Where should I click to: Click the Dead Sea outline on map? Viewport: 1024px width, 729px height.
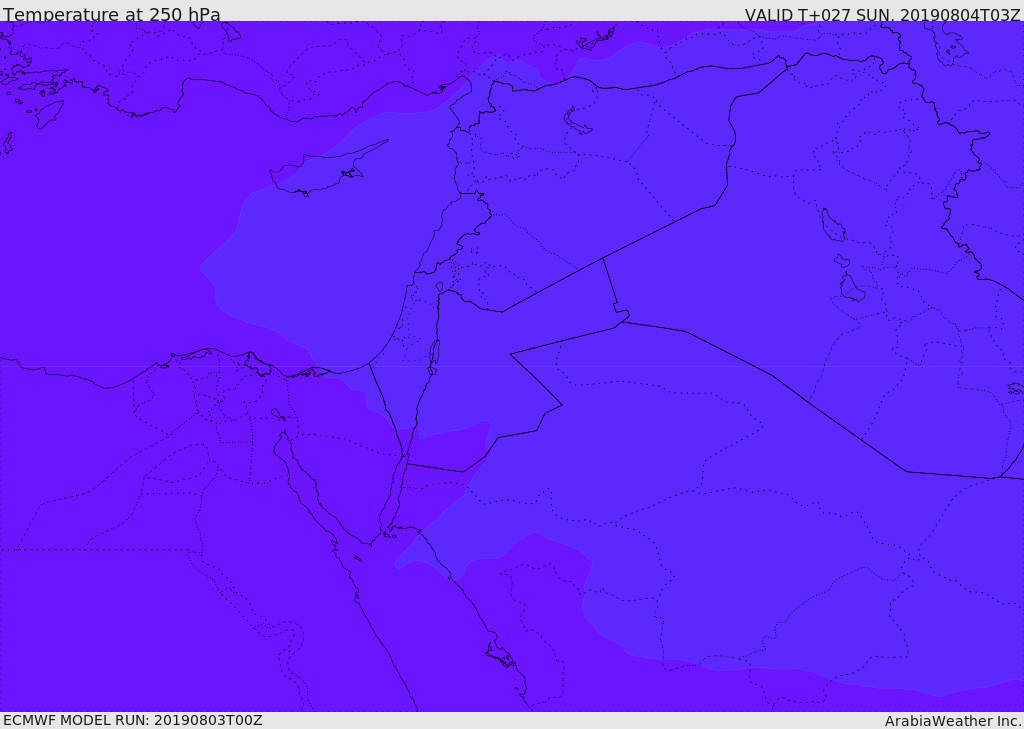(433, 357)
